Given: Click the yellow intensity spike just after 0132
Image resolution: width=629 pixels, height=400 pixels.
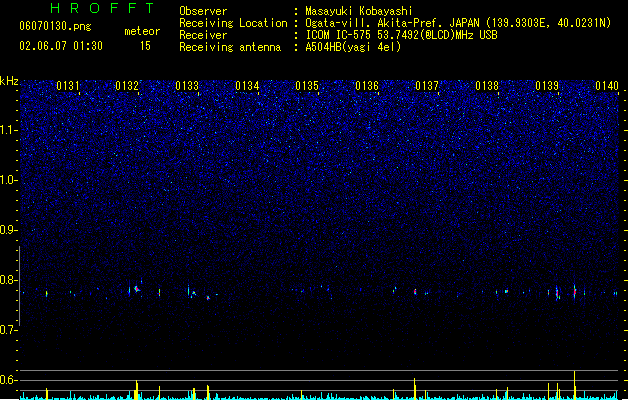Looking at the screenshot, I should tap(136, 390).
